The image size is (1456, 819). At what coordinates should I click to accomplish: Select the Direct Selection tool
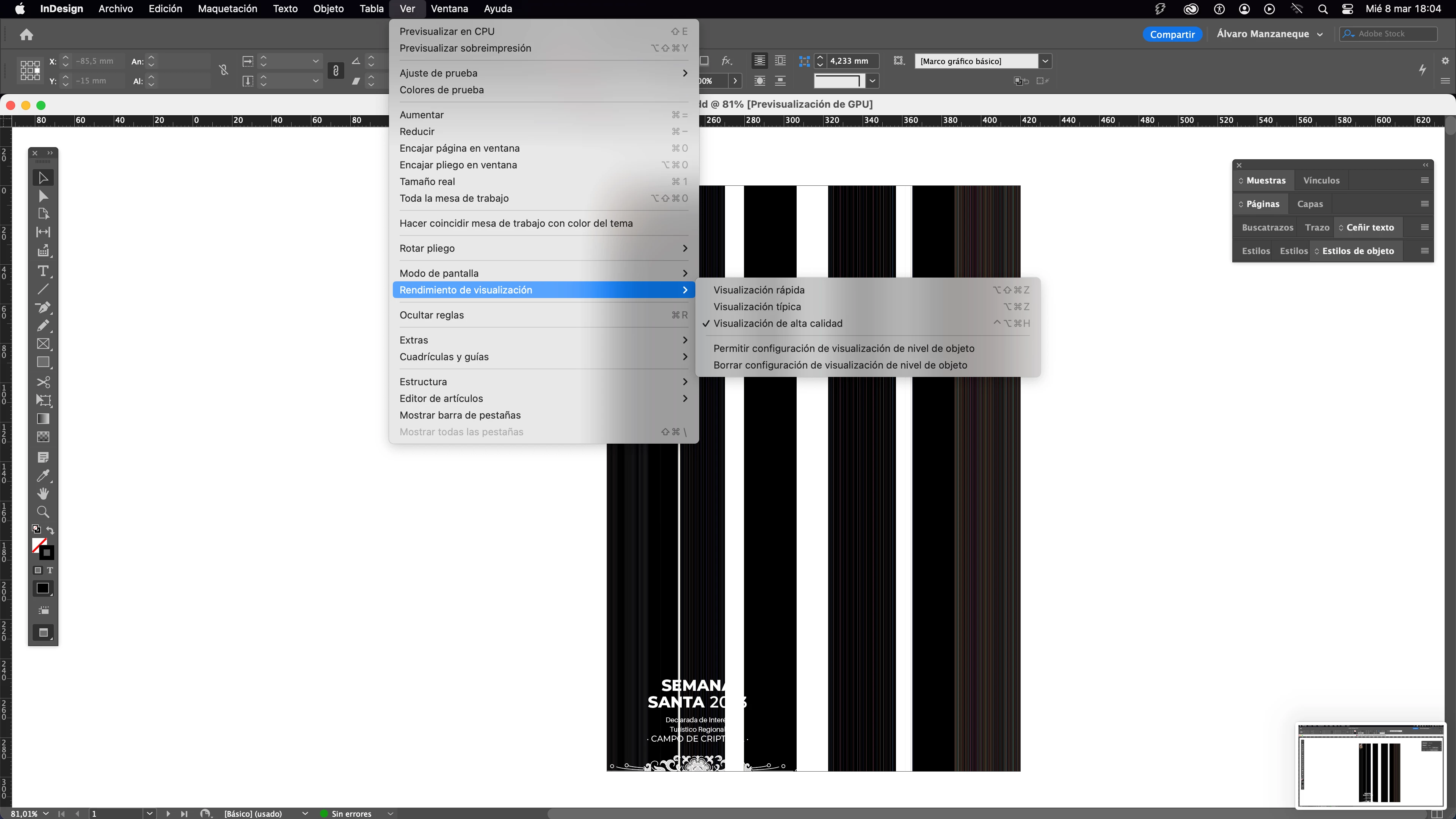pyautogui.click(x=43, y=196)
